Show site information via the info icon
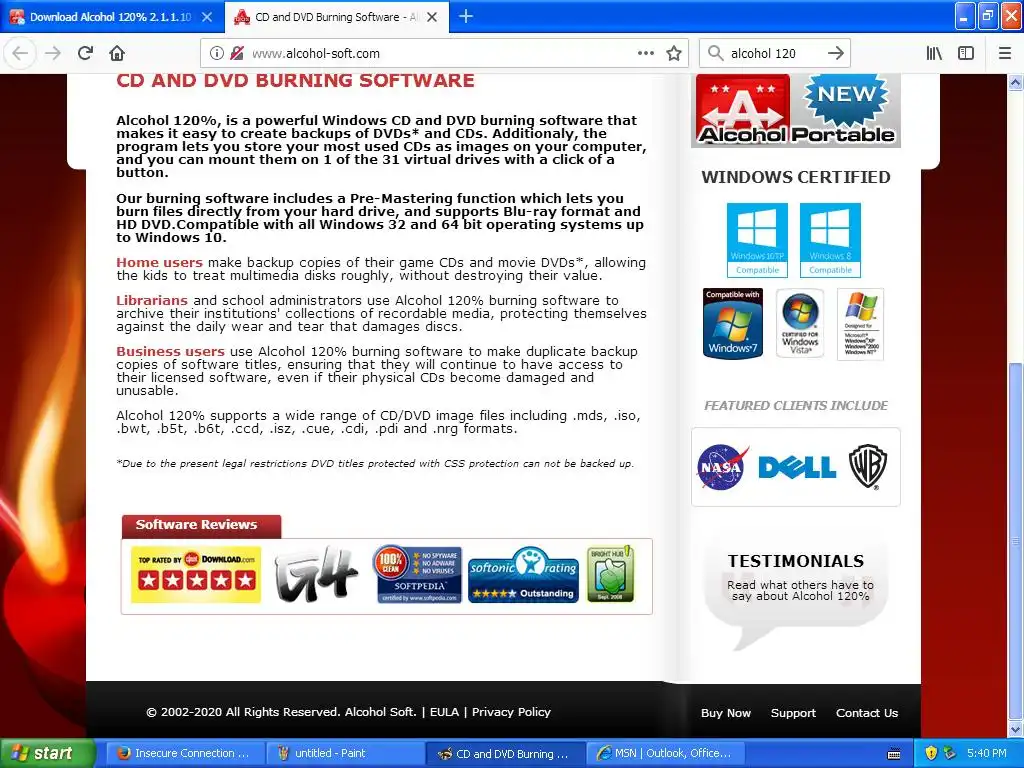Viewport: 1024px width, 768px height. pos(216,53)
